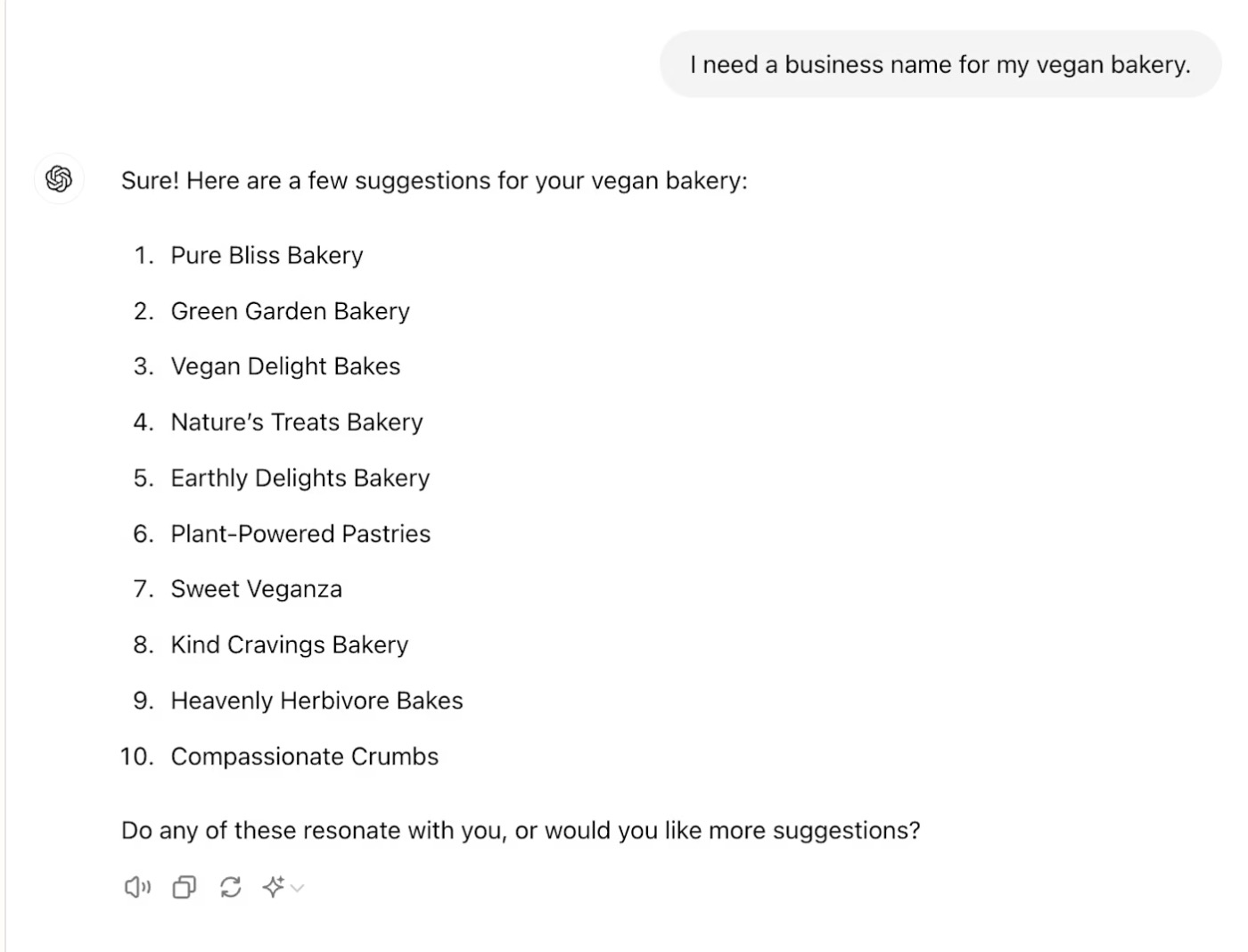Select the user message about a vegan bakery
This screenshot has height=952, width=1248.
click(x=940, y=64)
